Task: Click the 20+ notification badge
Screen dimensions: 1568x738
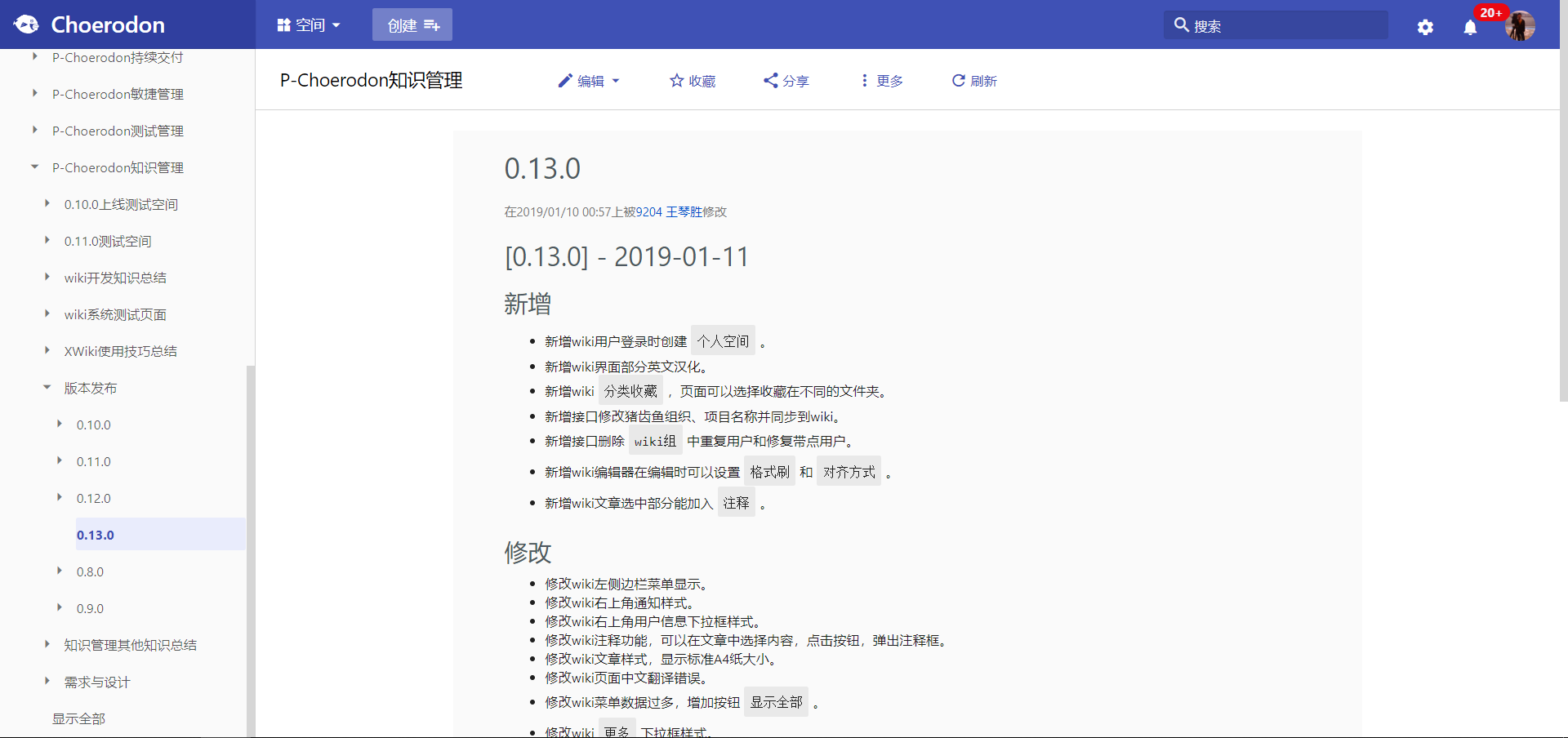Action: click(1491, 12)
